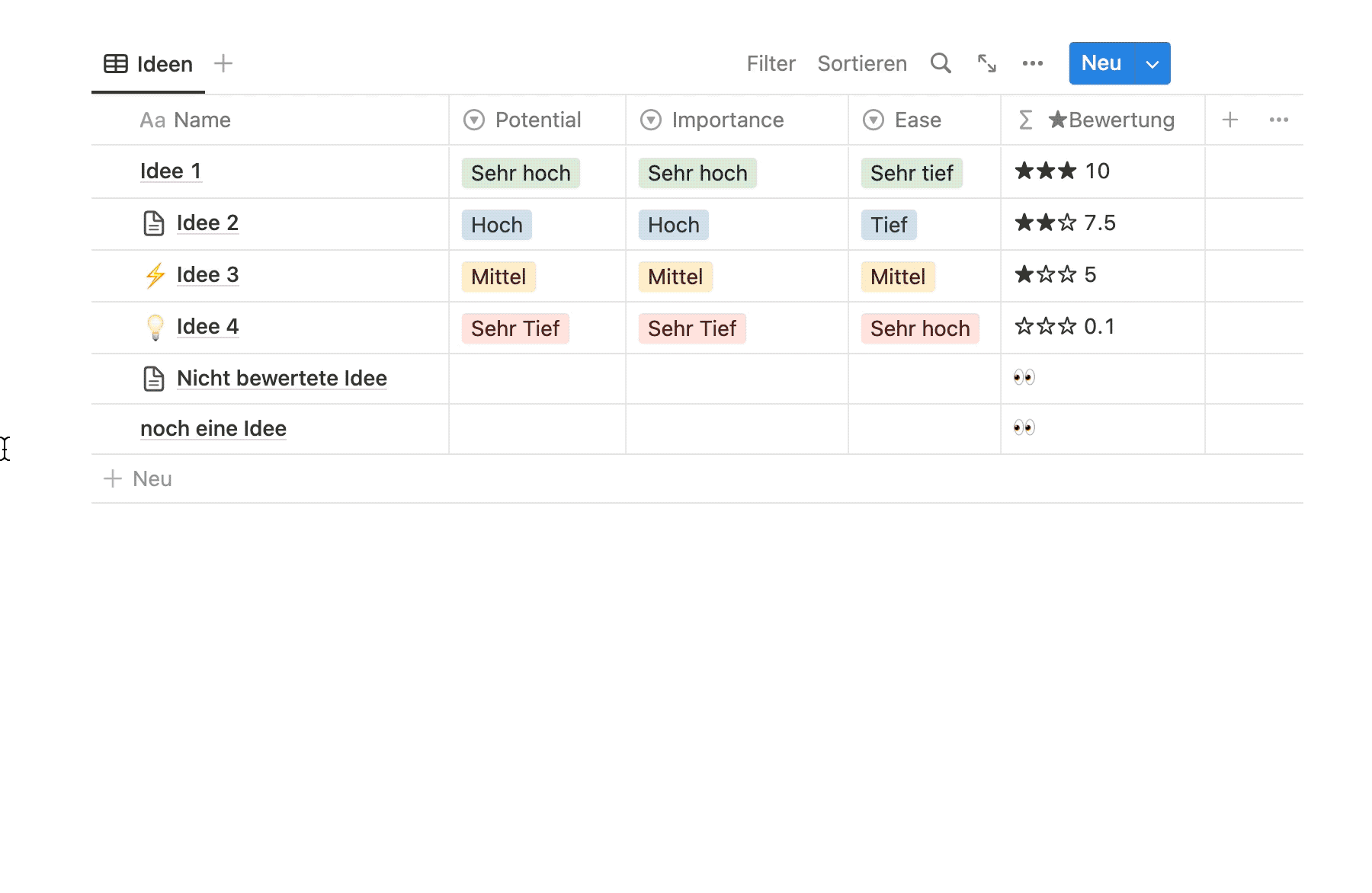Viewport: 1372px width, 893px height.
Task: Click the lightning bolt icon of Idee 3
Action: [155, 275]
